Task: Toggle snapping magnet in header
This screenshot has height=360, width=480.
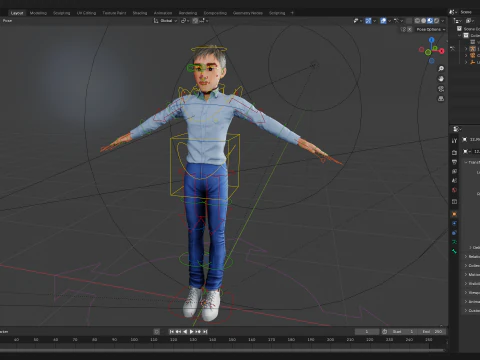Action: coord(195,21)
